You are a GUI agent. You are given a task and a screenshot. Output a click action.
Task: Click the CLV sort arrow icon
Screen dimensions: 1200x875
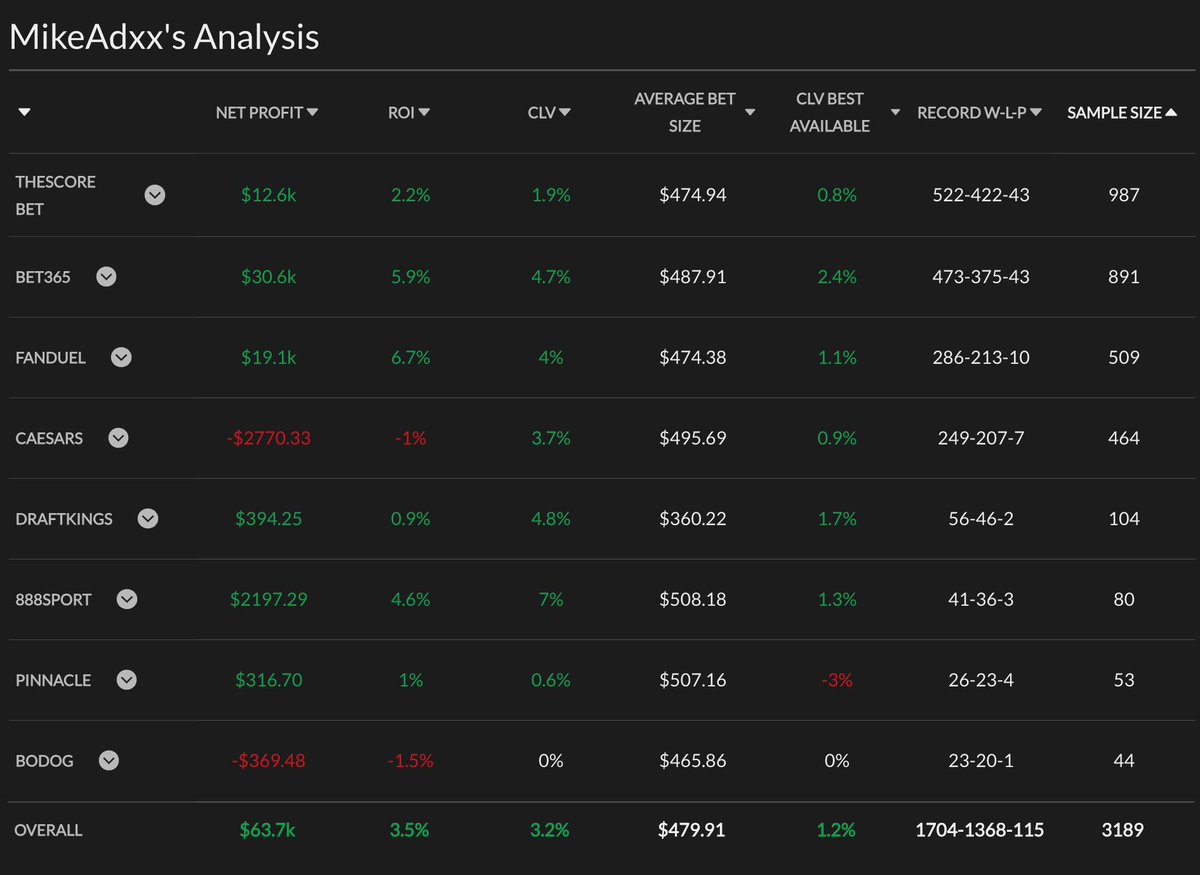[x=565, y=113]
